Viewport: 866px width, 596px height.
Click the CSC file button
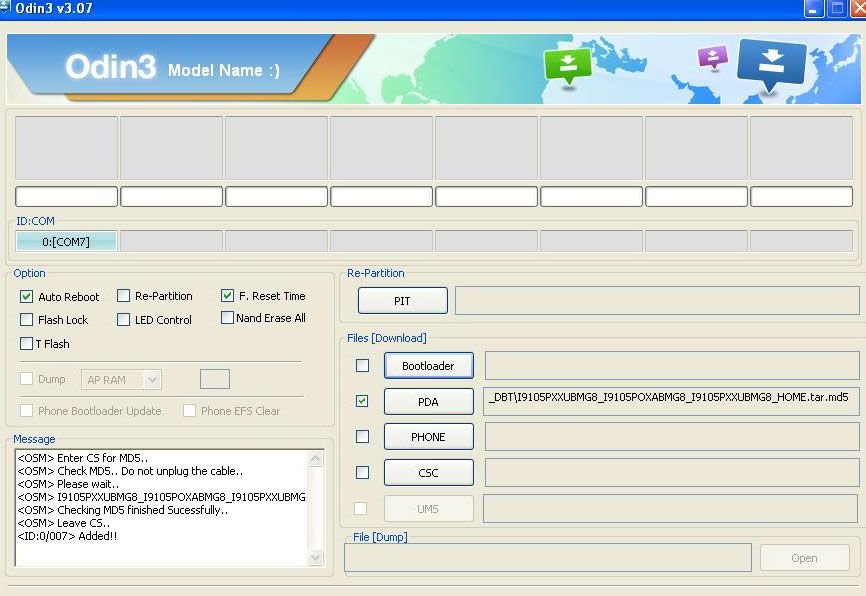coord(429,473)
